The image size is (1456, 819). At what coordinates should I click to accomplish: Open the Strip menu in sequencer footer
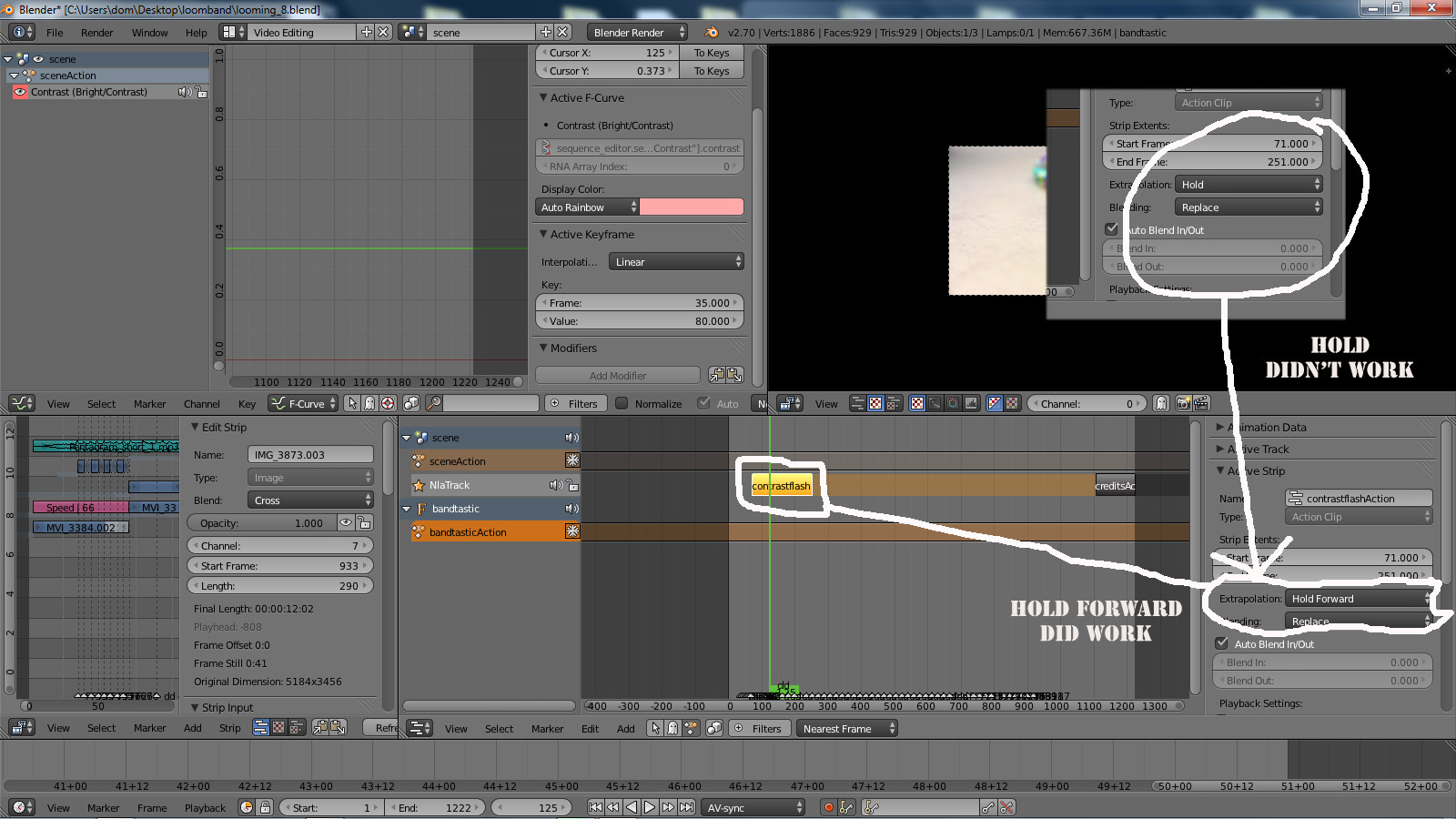(x=230, y=728)
